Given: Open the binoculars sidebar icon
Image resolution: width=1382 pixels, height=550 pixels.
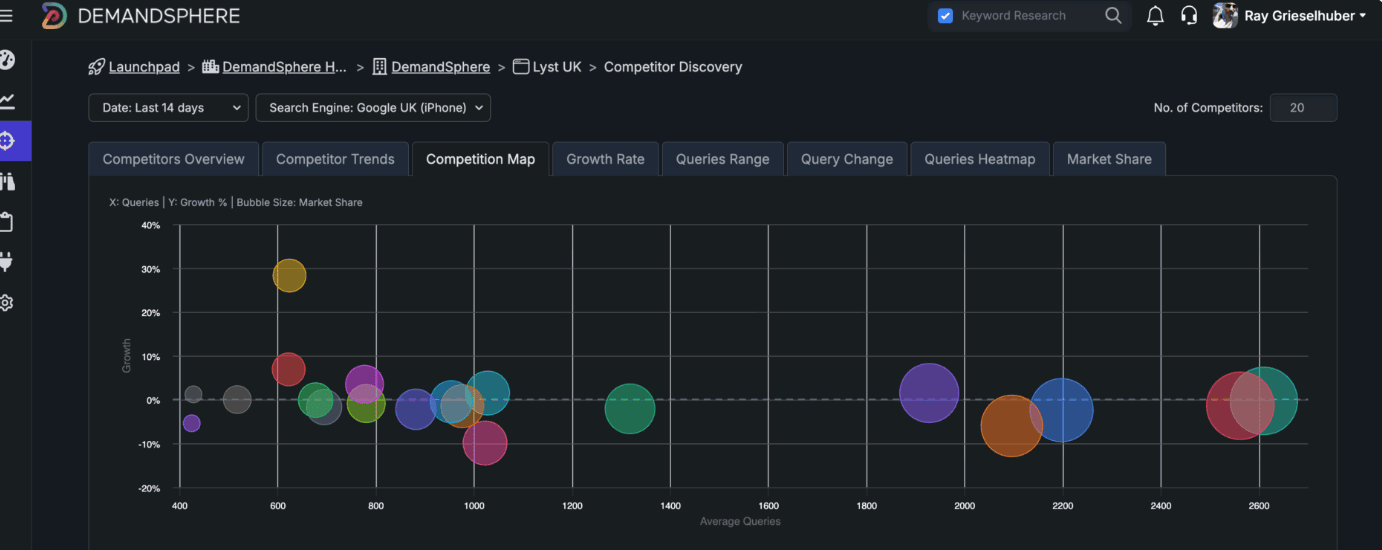Looking at the screenshot, I should pos(7,181).
